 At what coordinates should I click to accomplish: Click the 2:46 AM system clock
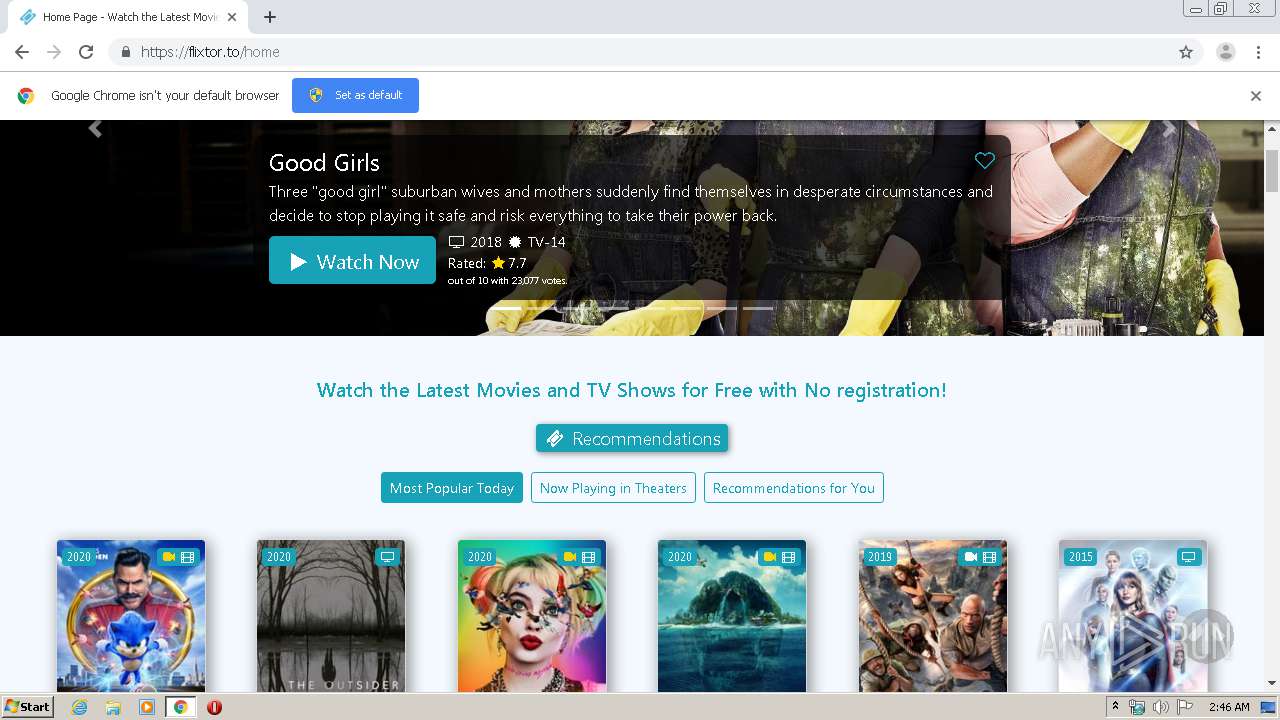click(x=1229, y=707)
